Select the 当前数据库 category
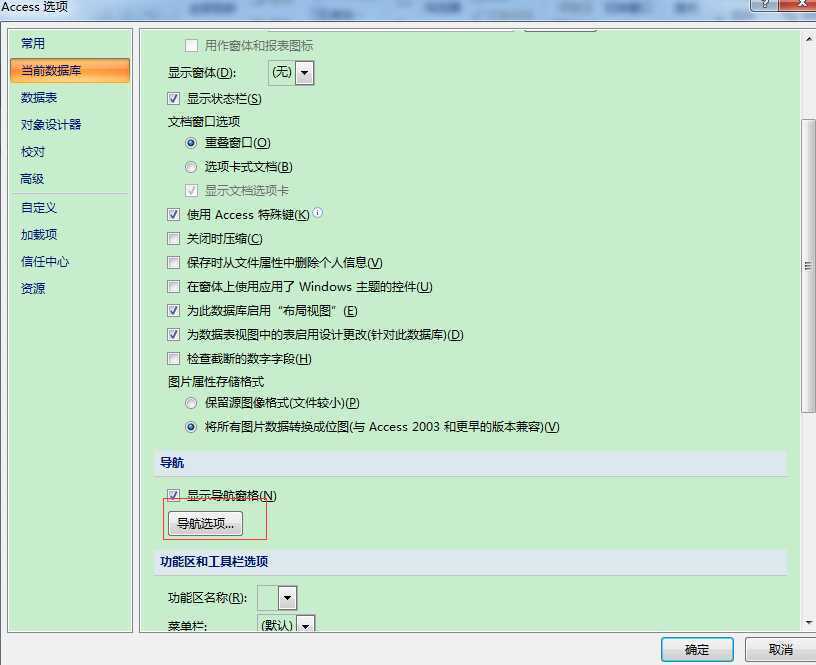The image size is (816, 665). click(x=70, y=70)
